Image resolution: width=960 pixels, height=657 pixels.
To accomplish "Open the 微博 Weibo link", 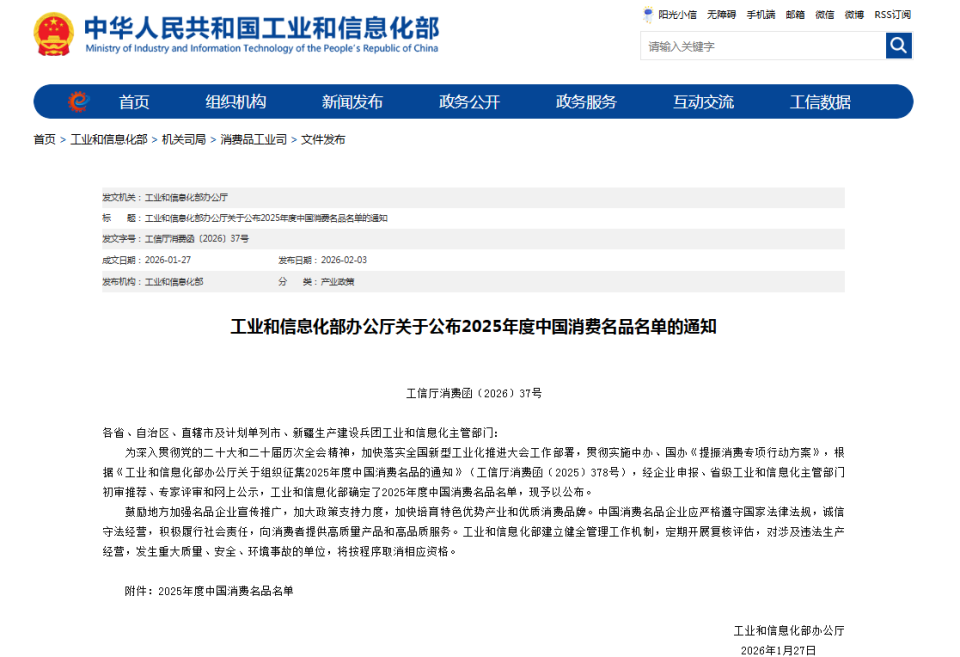I will [853, 15].
